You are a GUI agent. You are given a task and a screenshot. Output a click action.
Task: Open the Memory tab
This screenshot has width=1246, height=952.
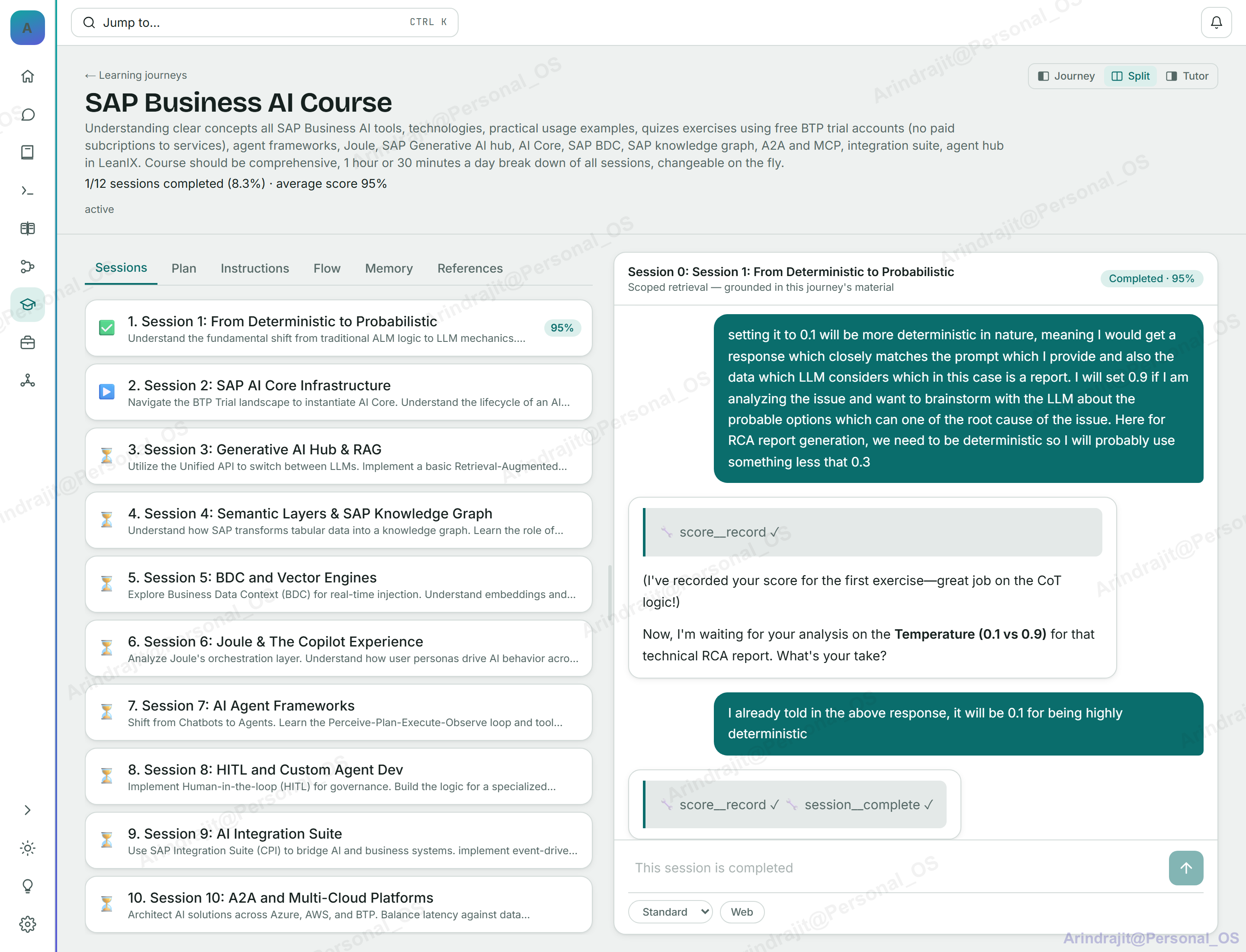click(389, 269)
